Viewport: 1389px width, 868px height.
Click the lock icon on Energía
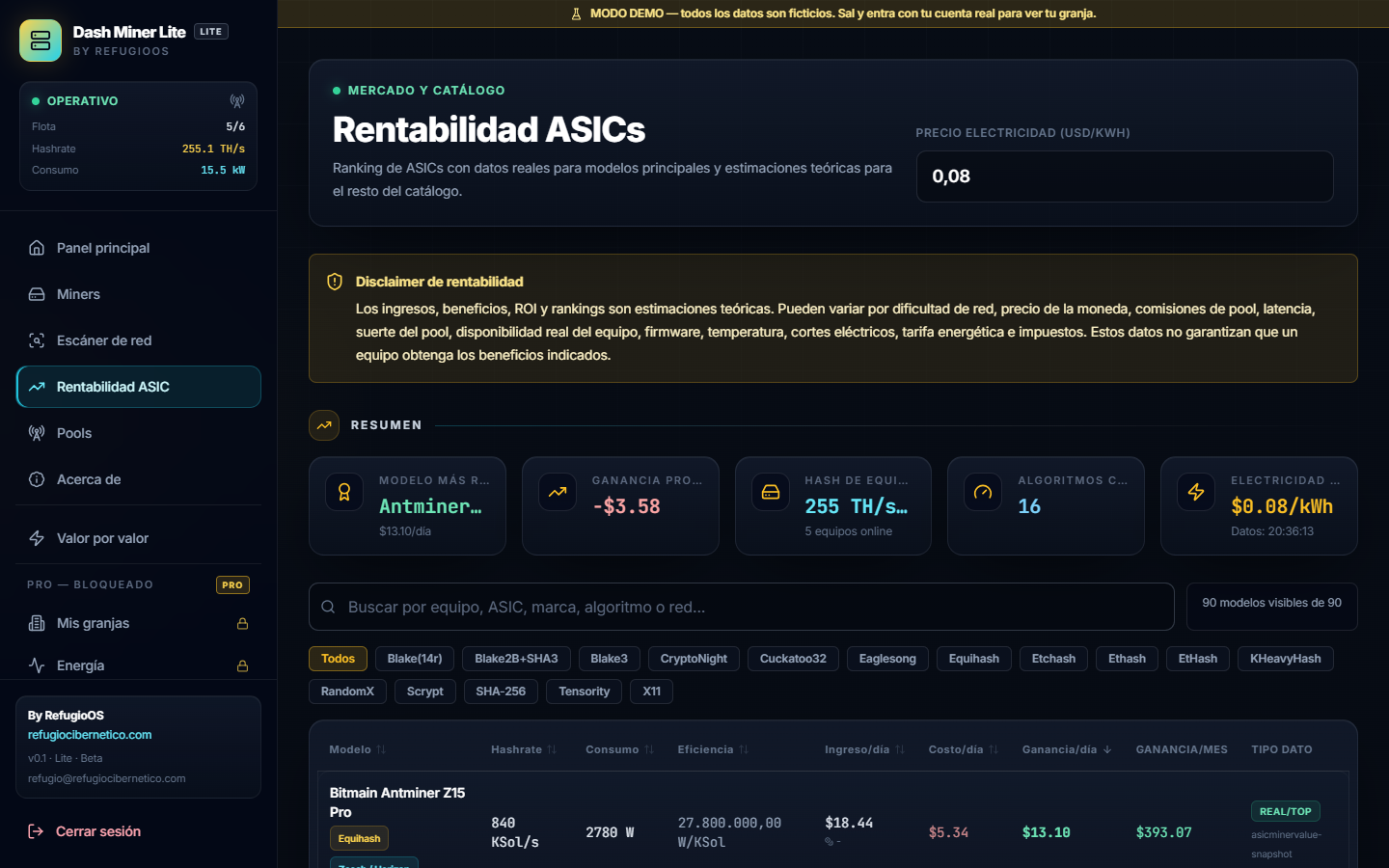point(243,666)
